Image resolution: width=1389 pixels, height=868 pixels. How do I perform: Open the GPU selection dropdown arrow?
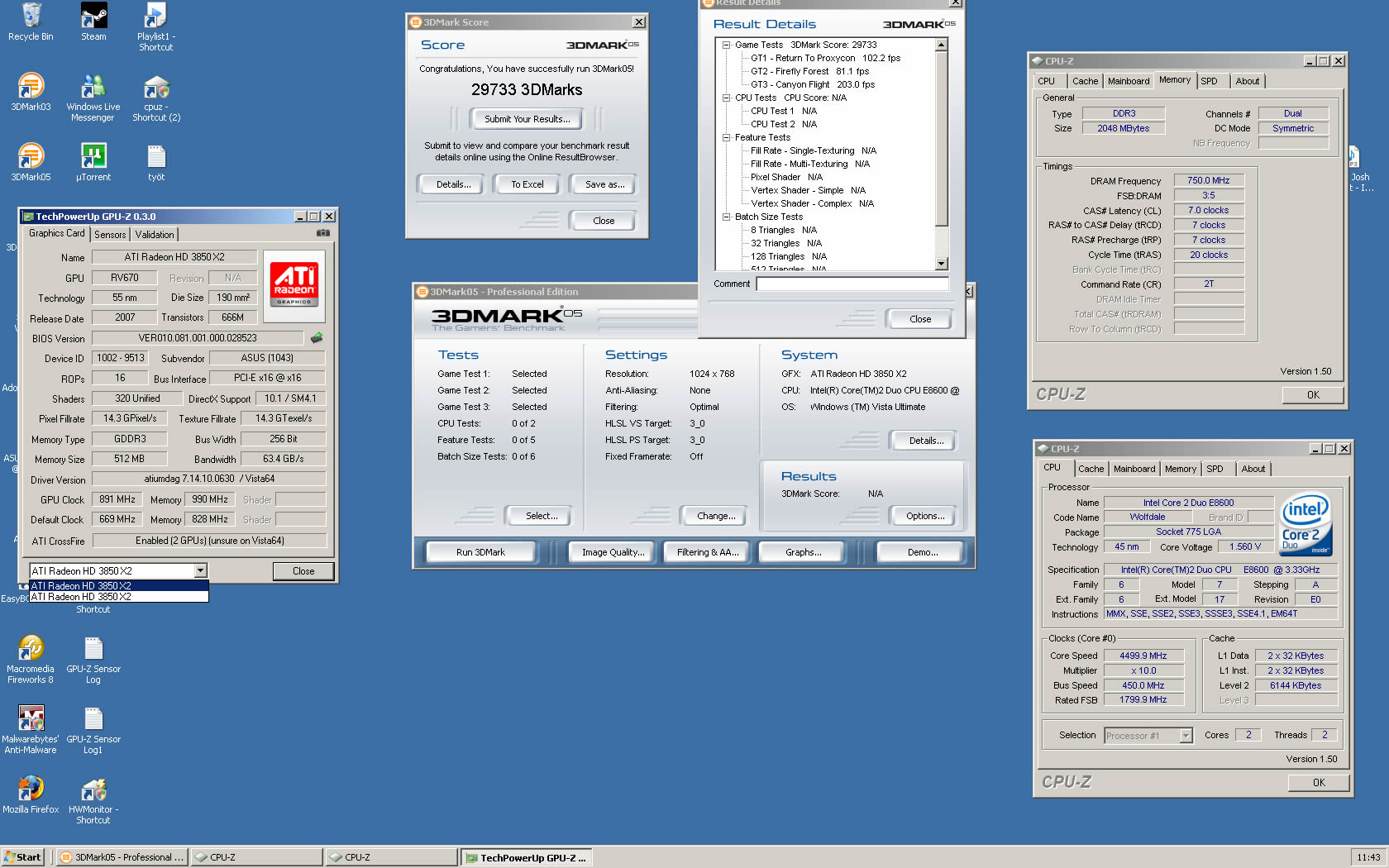pos(200,570)
